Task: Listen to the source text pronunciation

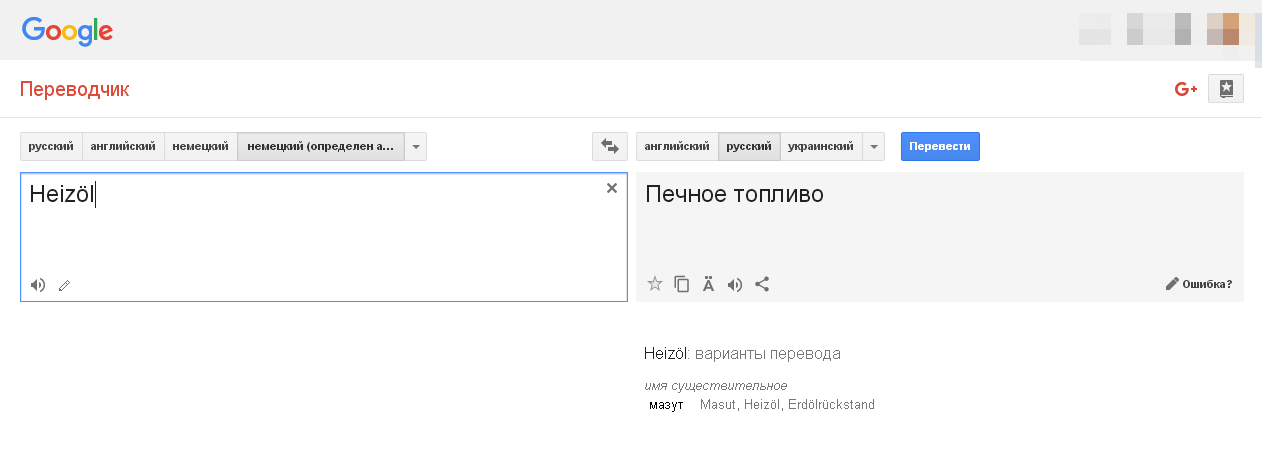Action: coord(38,285)
